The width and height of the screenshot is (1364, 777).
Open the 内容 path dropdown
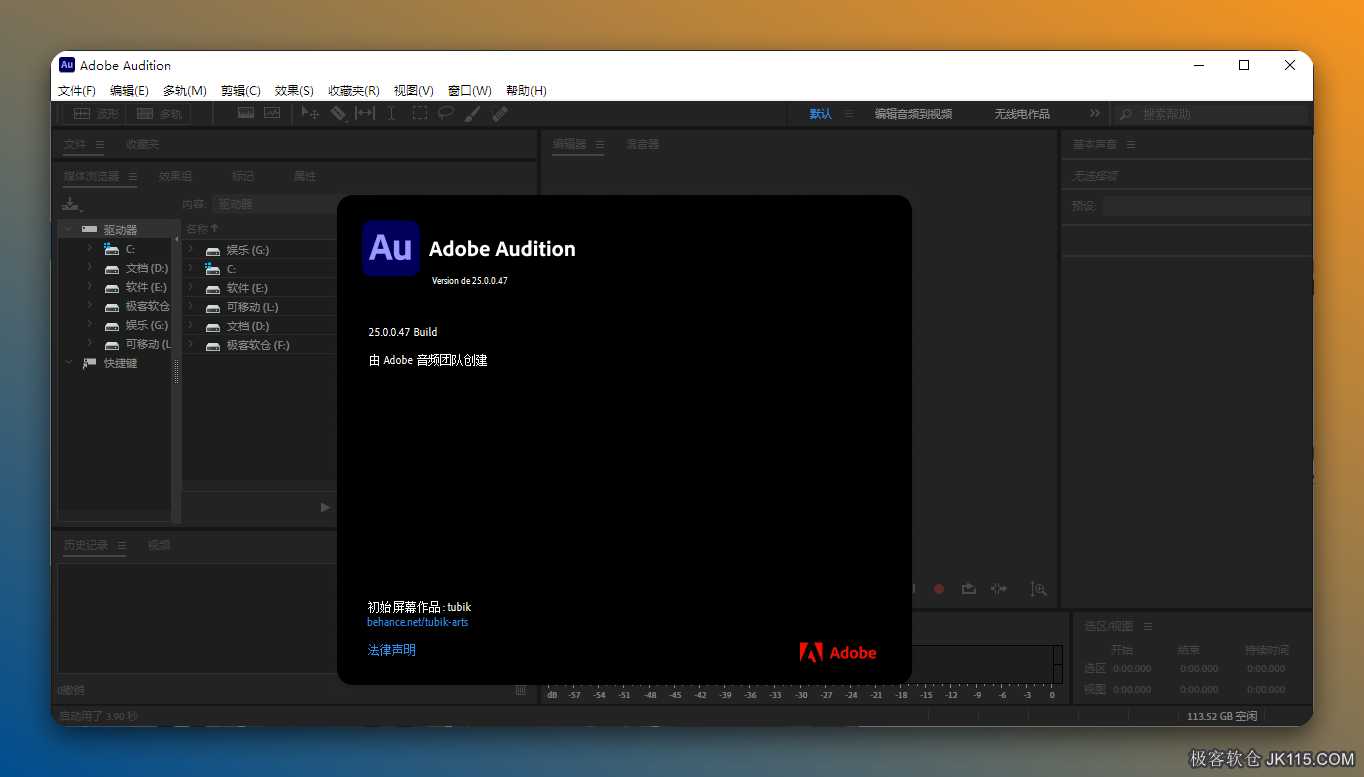tap(275, 204)
